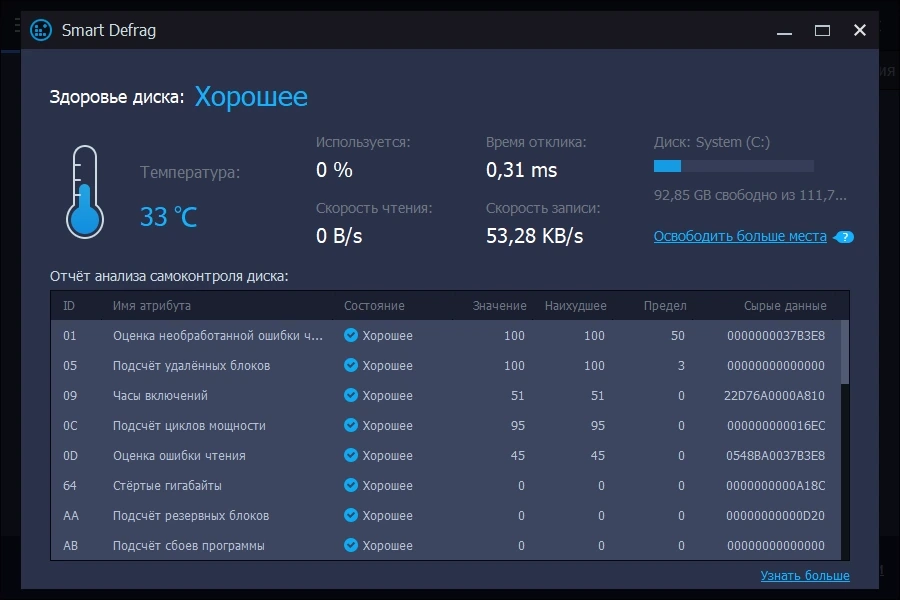Click the SMART table vertical scrollbar thumb

coord(844,352)
